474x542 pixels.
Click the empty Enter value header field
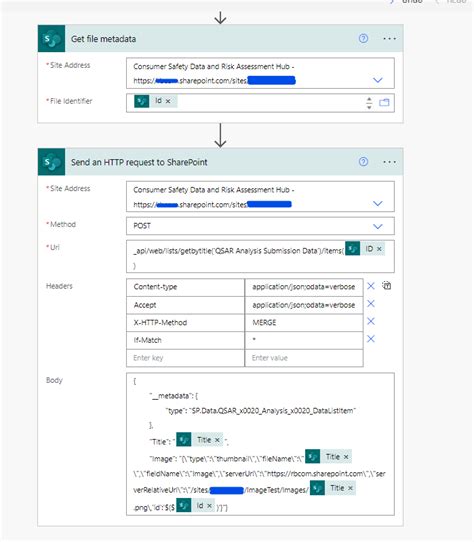[304, 358]
